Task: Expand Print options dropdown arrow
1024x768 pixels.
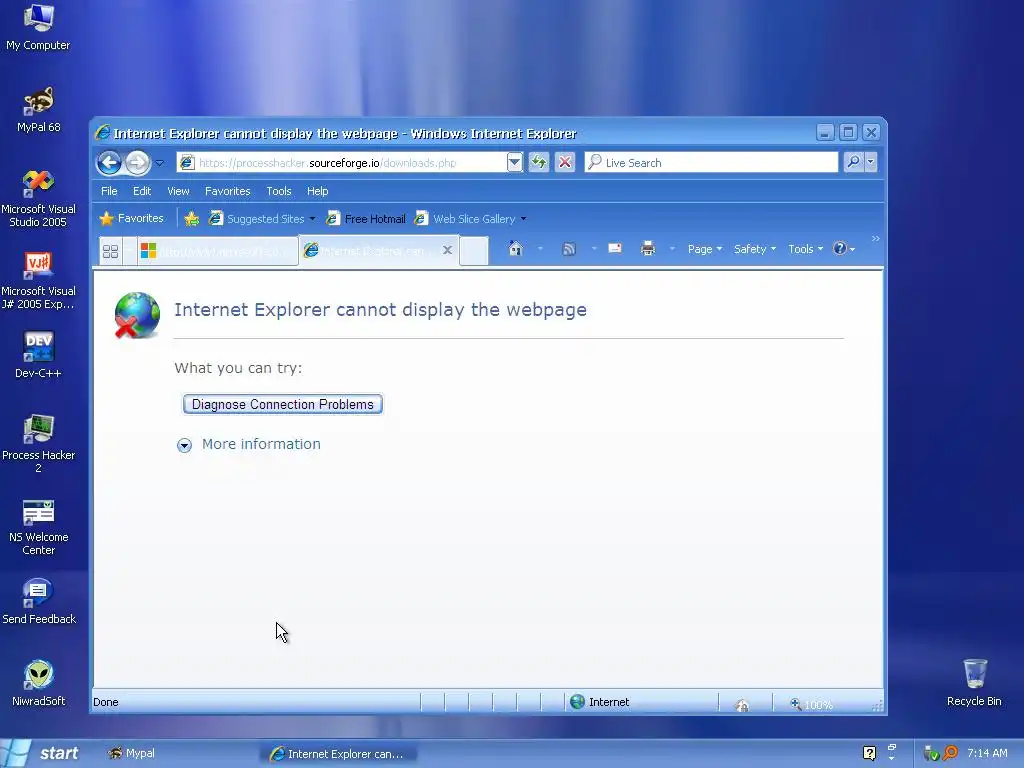Action: 672,249
